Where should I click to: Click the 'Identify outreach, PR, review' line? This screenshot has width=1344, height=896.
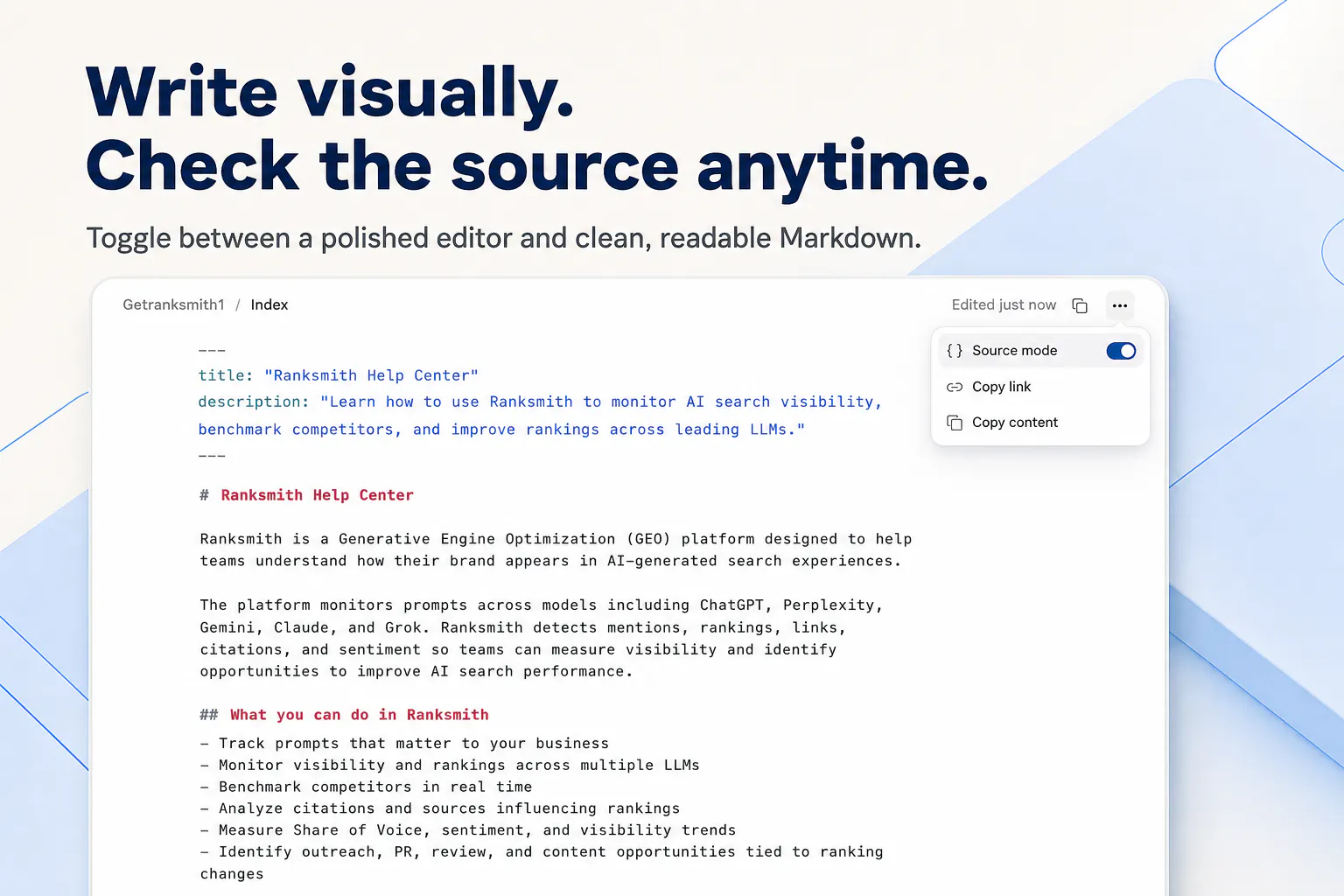542,863
